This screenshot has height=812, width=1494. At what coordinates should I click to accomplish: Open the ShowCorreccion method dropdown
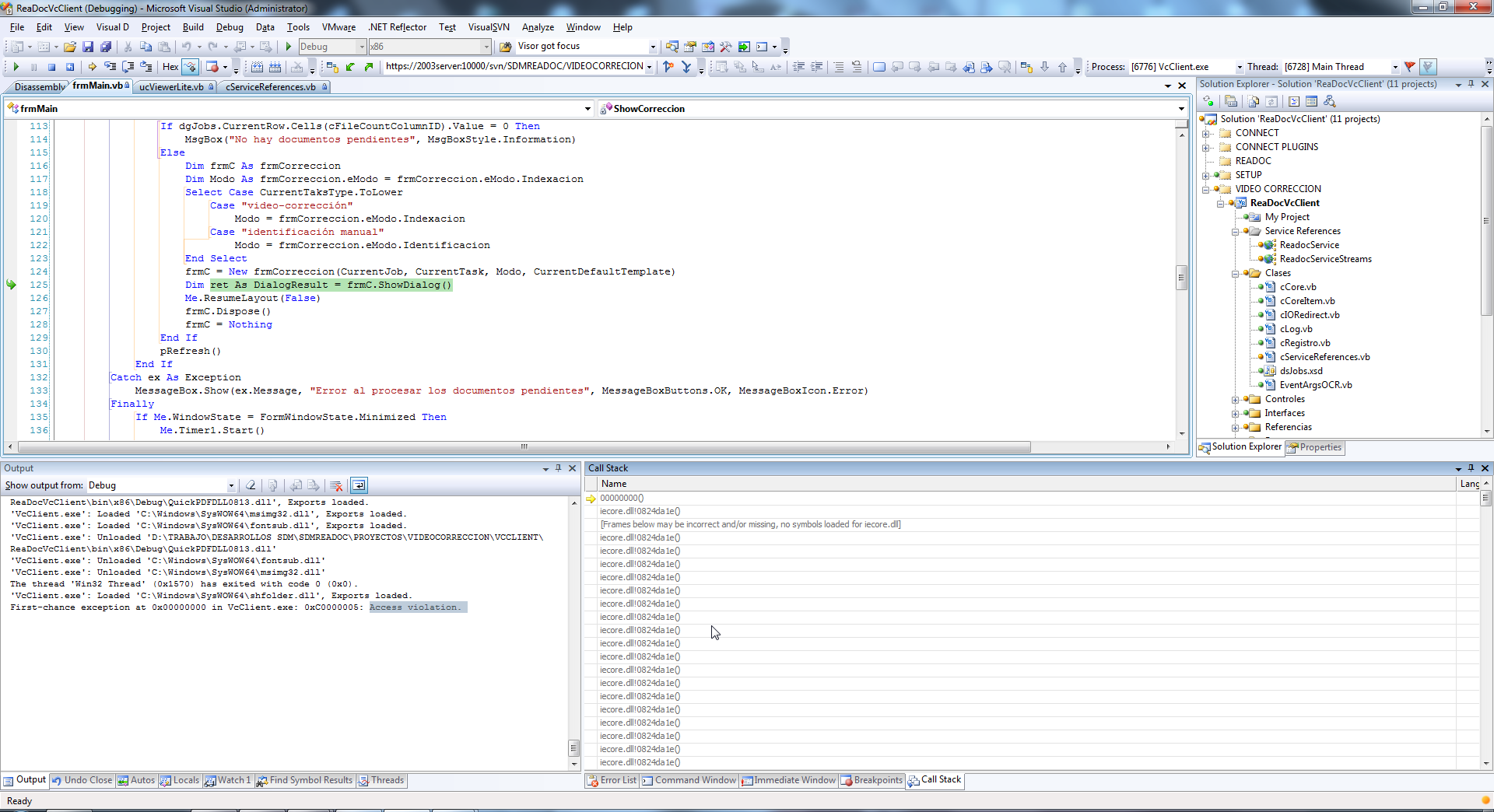pyautogui.click(x=1181, y=109)
